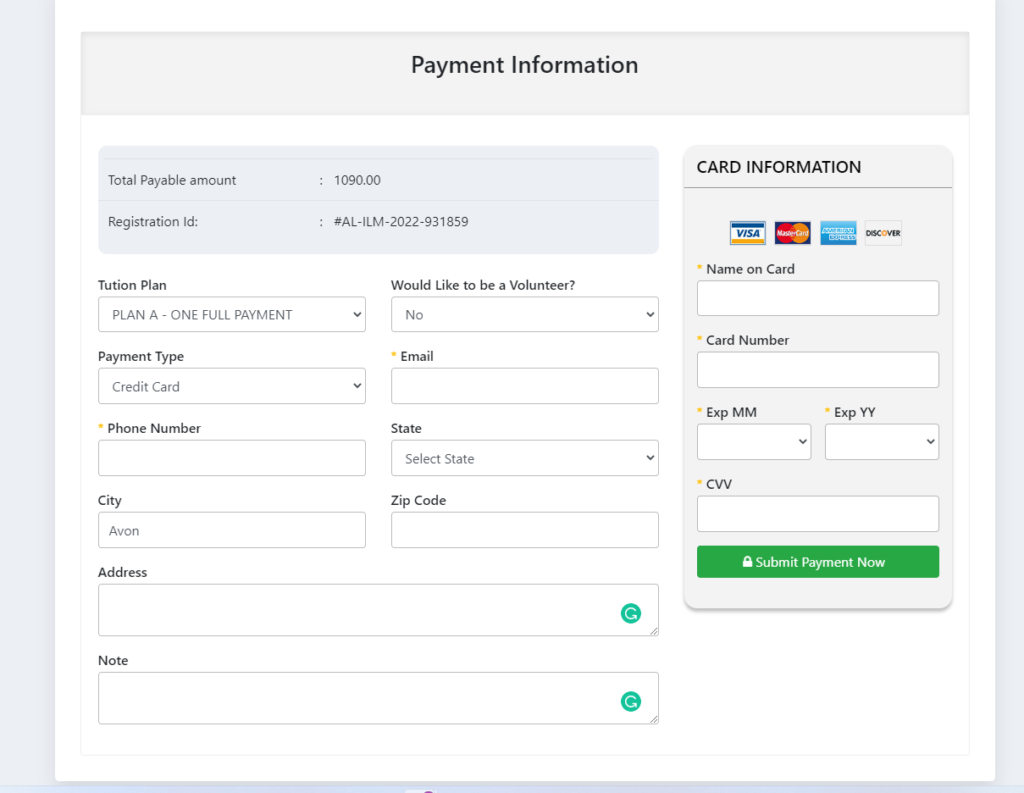Image resolution: width=1024 pixels, height=793 pixels.
Task: Click into the Phone Number field
Action: pyautogui.click(x=231, y=458)
